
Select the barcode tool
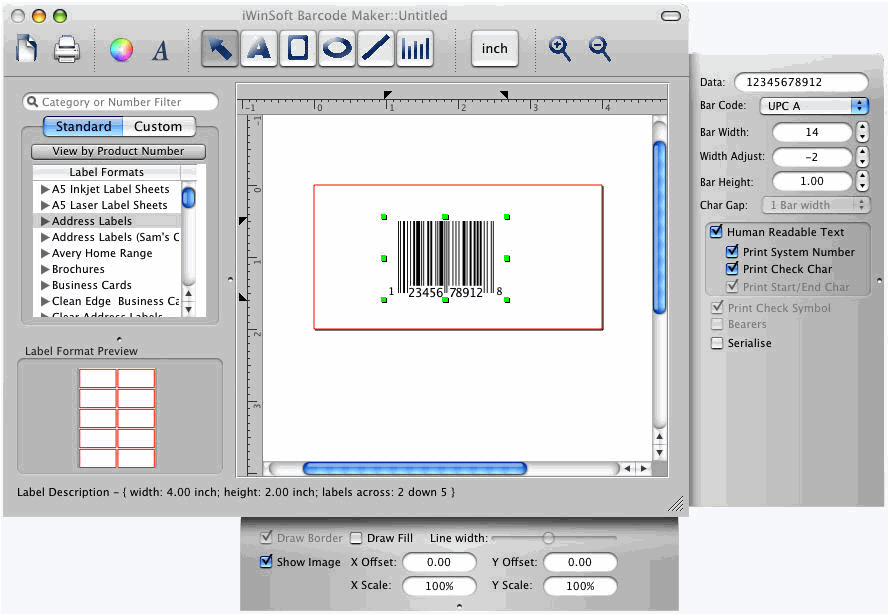click(415, 48)
